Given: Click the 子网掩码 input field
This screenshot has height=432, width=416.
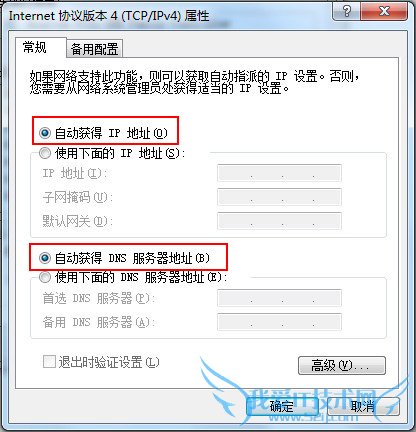Looking at the screenshot, I should [279, 197].
